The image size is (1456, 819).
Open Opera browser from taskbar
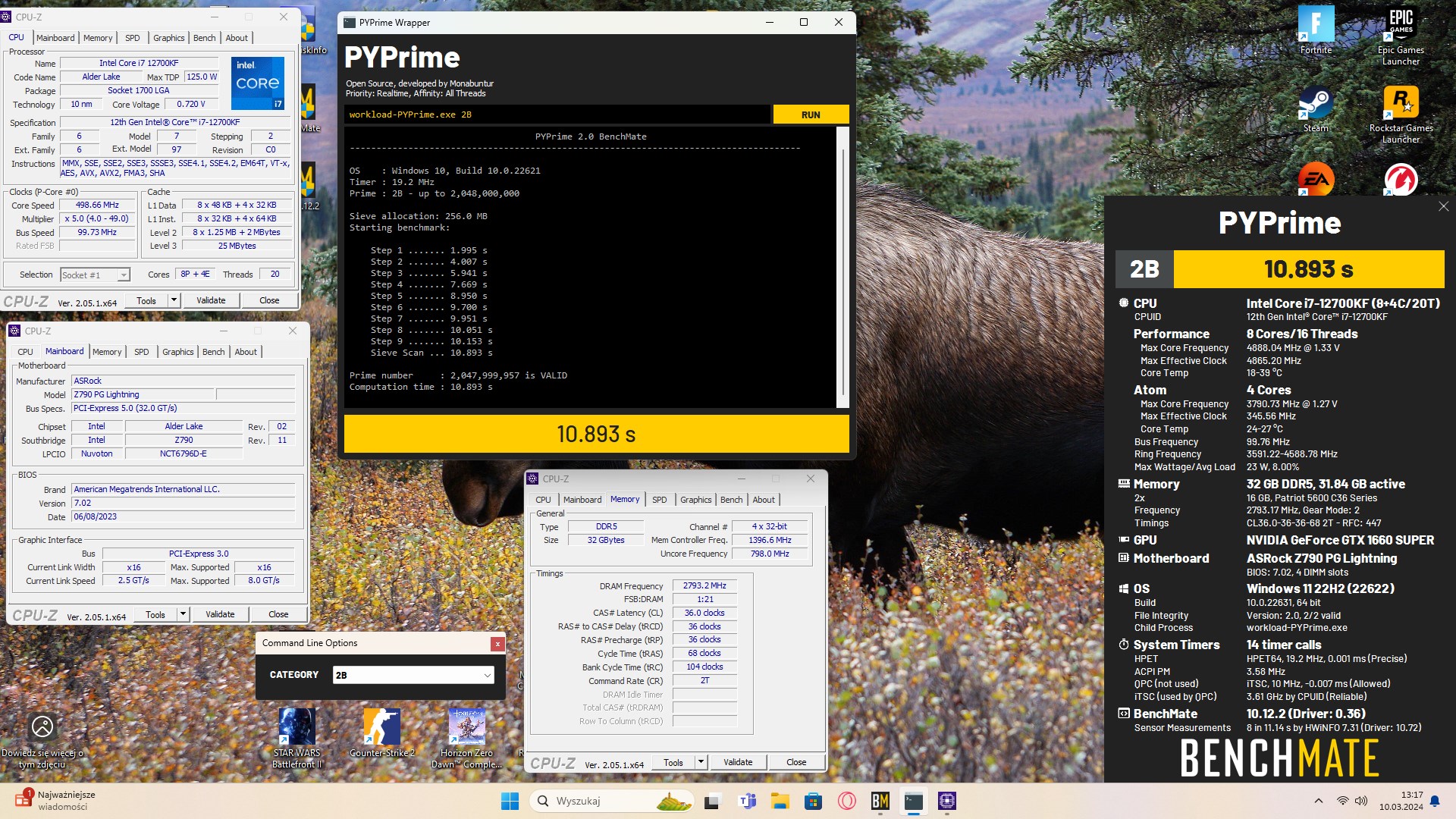click(x=847, y=801)
